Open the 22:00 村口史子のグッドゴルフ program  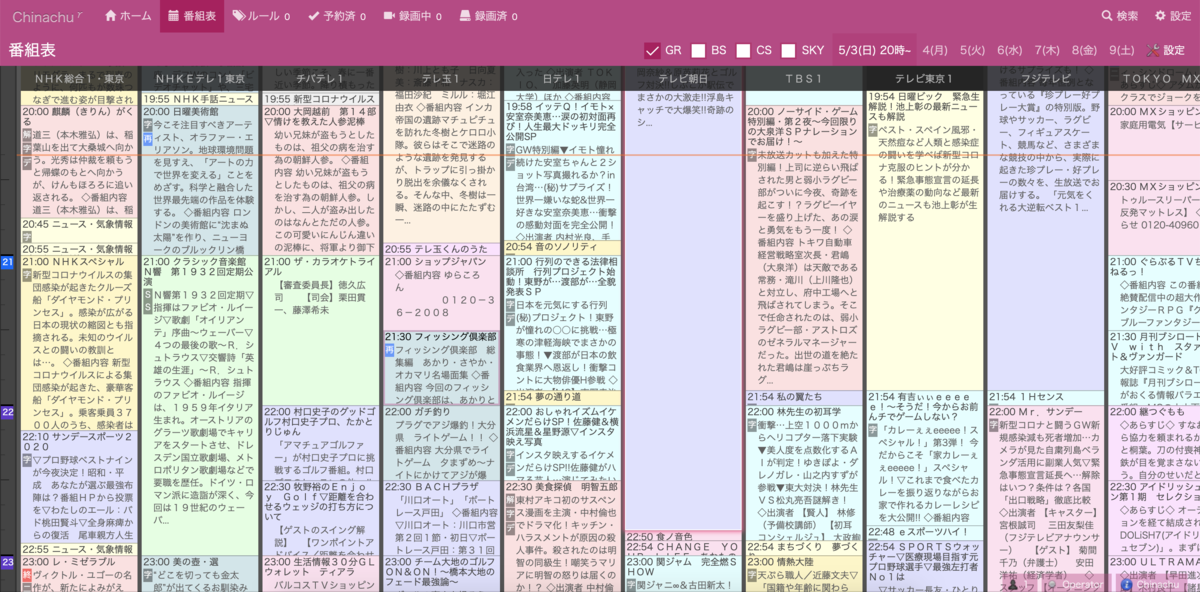pyautogui.click(x=321, y=442)
